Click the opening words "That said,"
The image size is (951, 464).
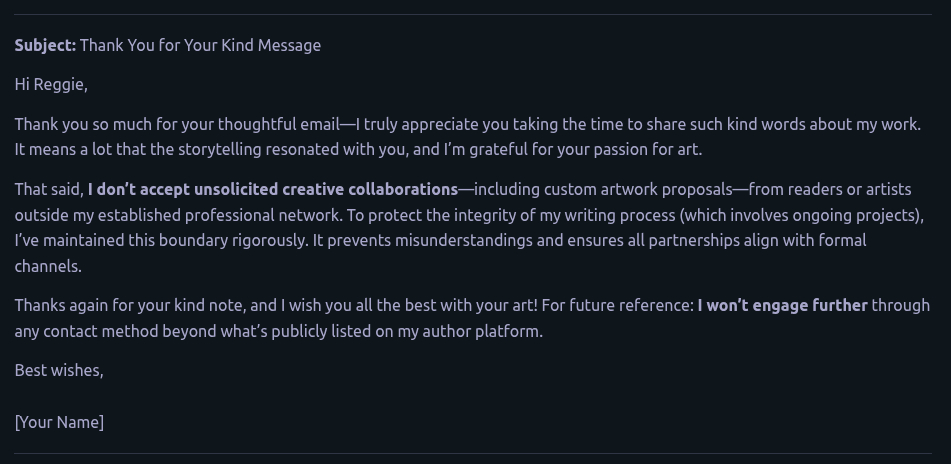click(49, 189)
